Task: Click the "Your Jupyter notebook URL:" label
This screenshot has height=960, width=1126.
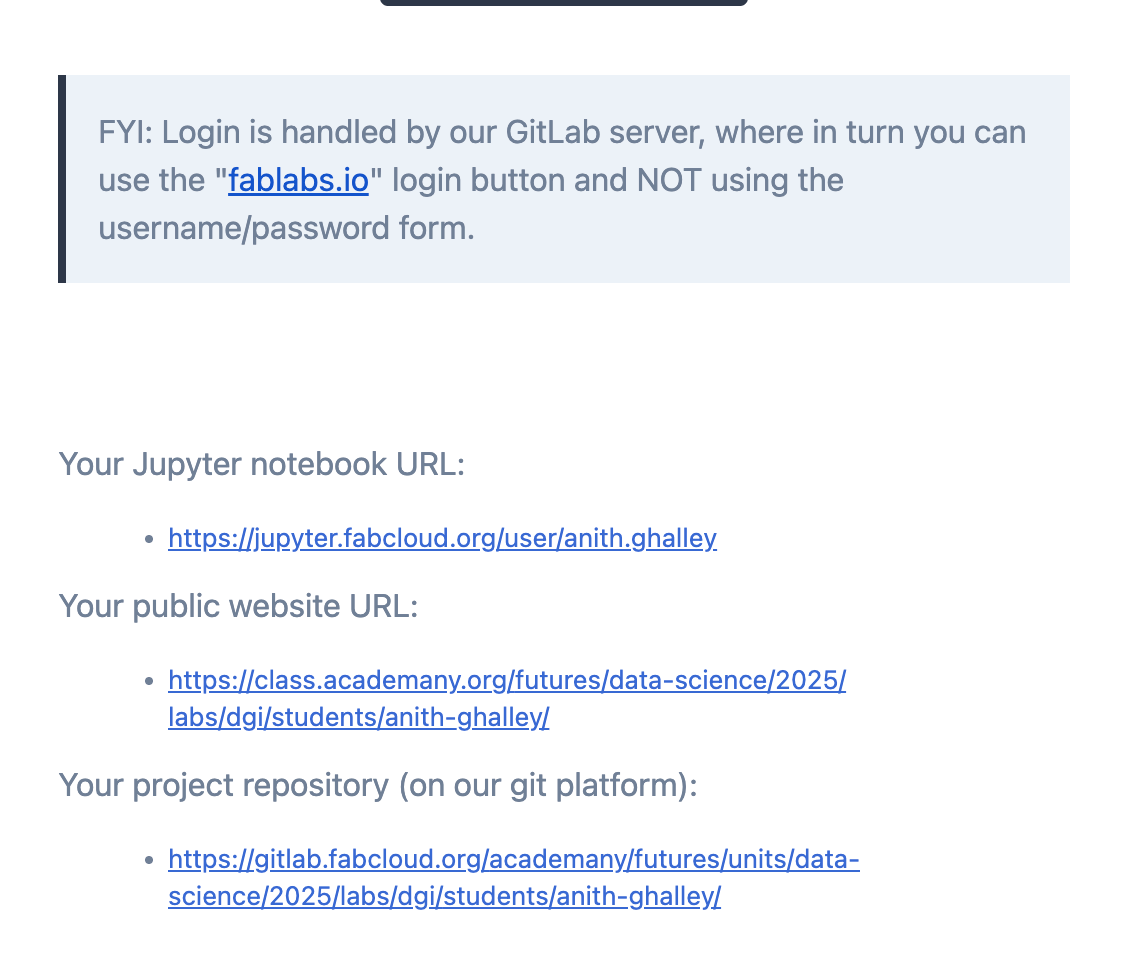Action: (261, 464)
